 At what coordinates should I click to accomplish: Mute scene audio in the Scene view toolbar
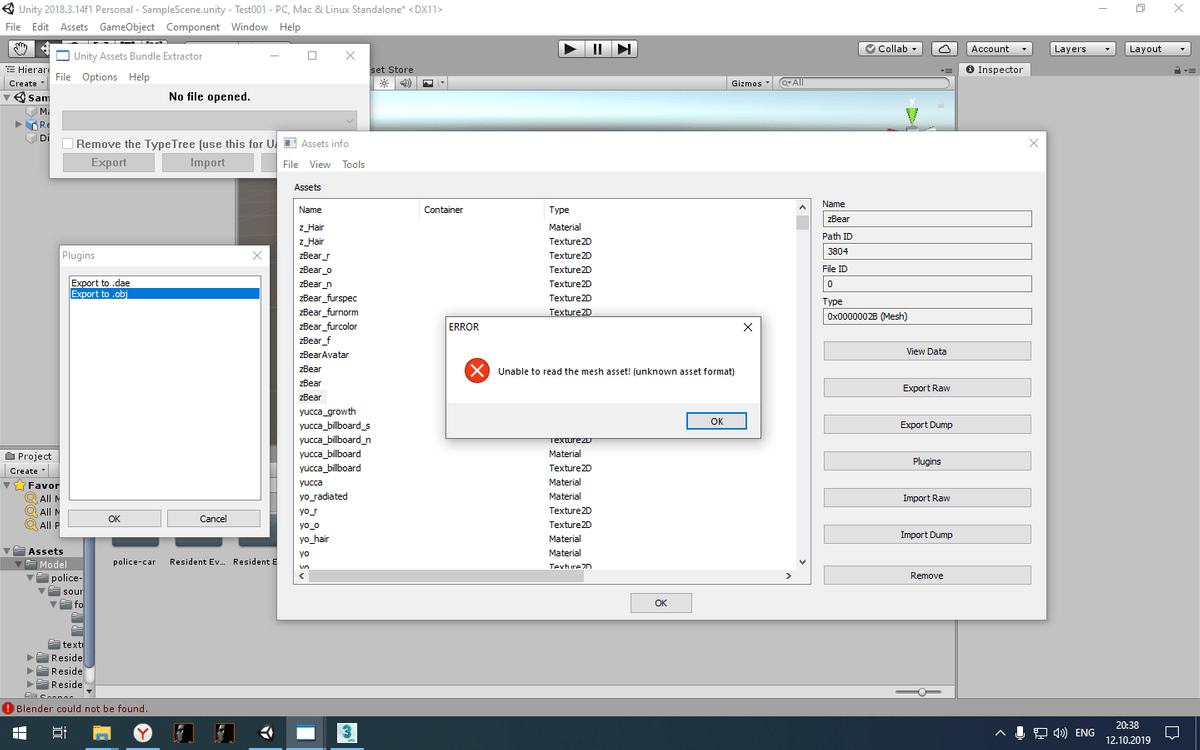point(405,83)
